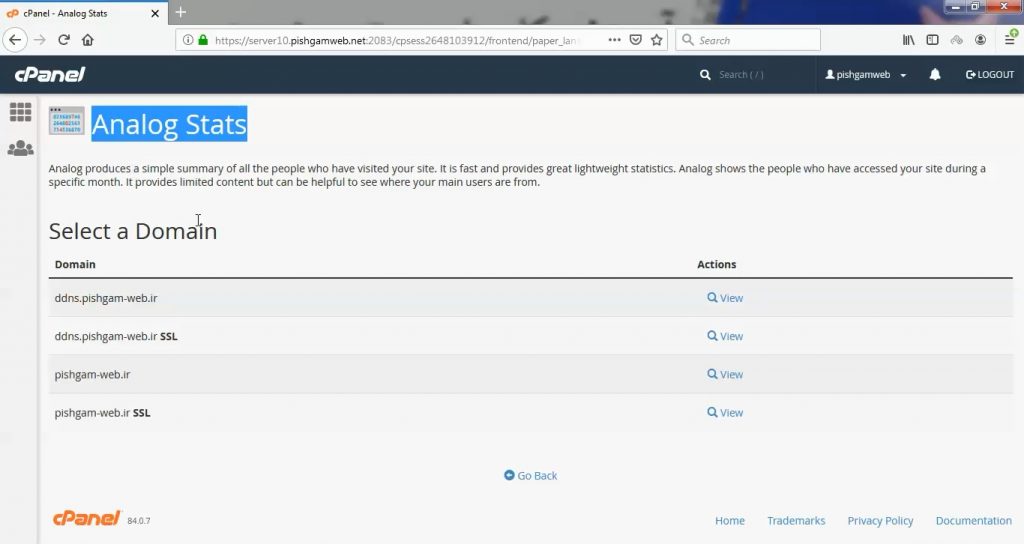Click the Go Back link
Screen dimensions: 1024x544
pyautogui.click(x=530, y=475)
